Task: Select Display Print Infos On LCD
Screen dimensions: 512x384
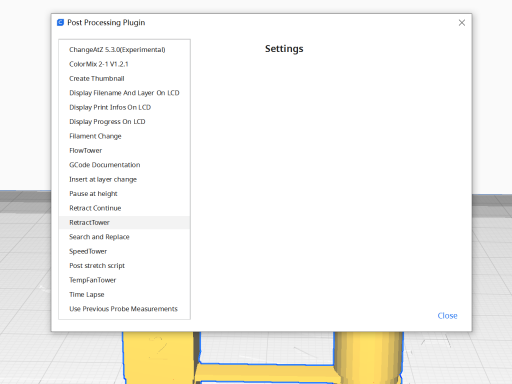Action: tap(124, 107)
